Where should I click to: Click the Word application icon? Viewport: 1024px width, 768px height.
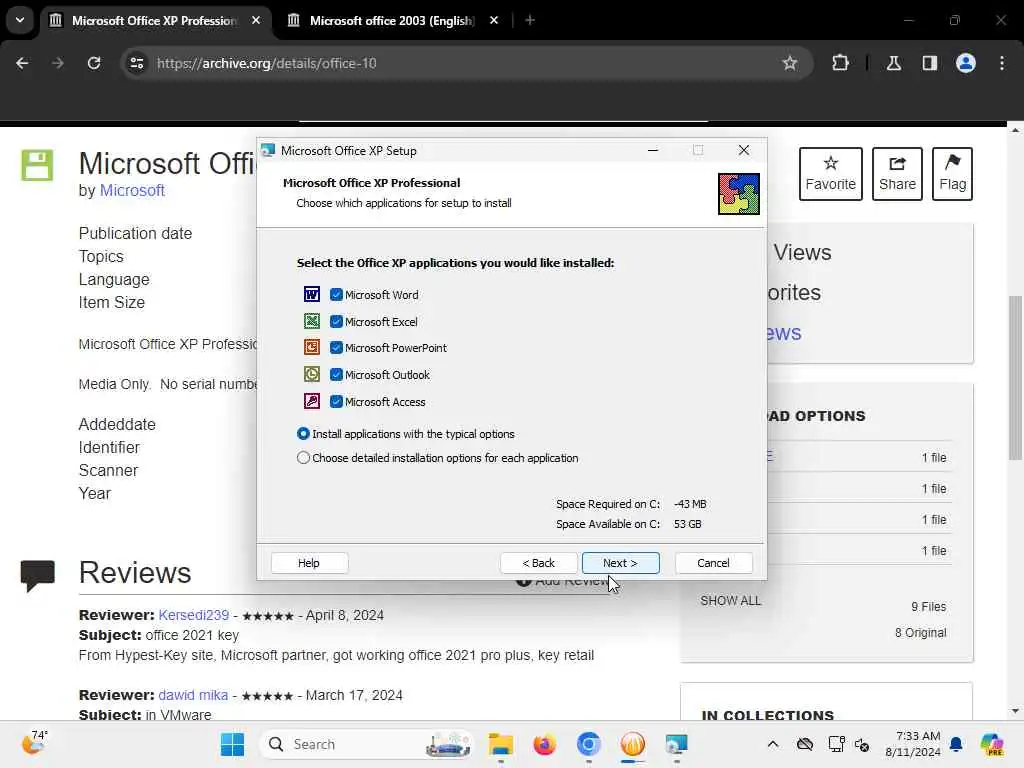pos(312,295)
